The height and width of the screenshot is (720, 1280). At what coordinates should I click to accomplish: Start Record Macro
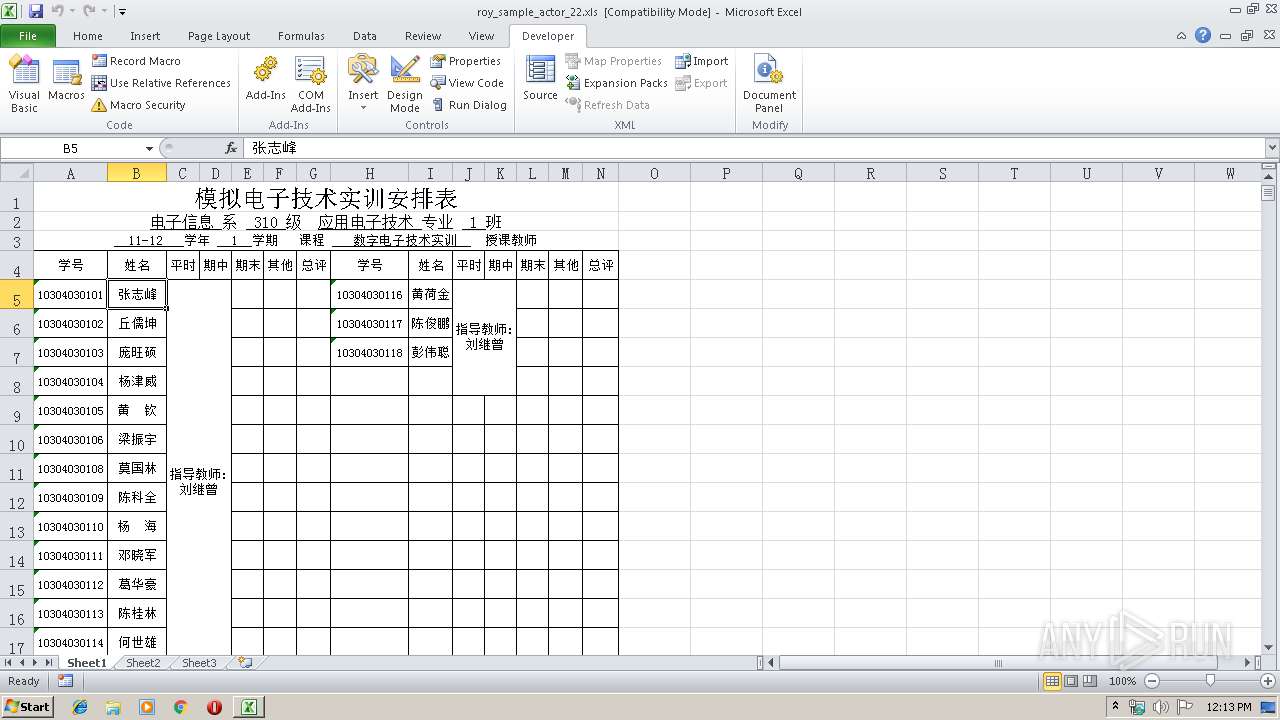(136, 61)
